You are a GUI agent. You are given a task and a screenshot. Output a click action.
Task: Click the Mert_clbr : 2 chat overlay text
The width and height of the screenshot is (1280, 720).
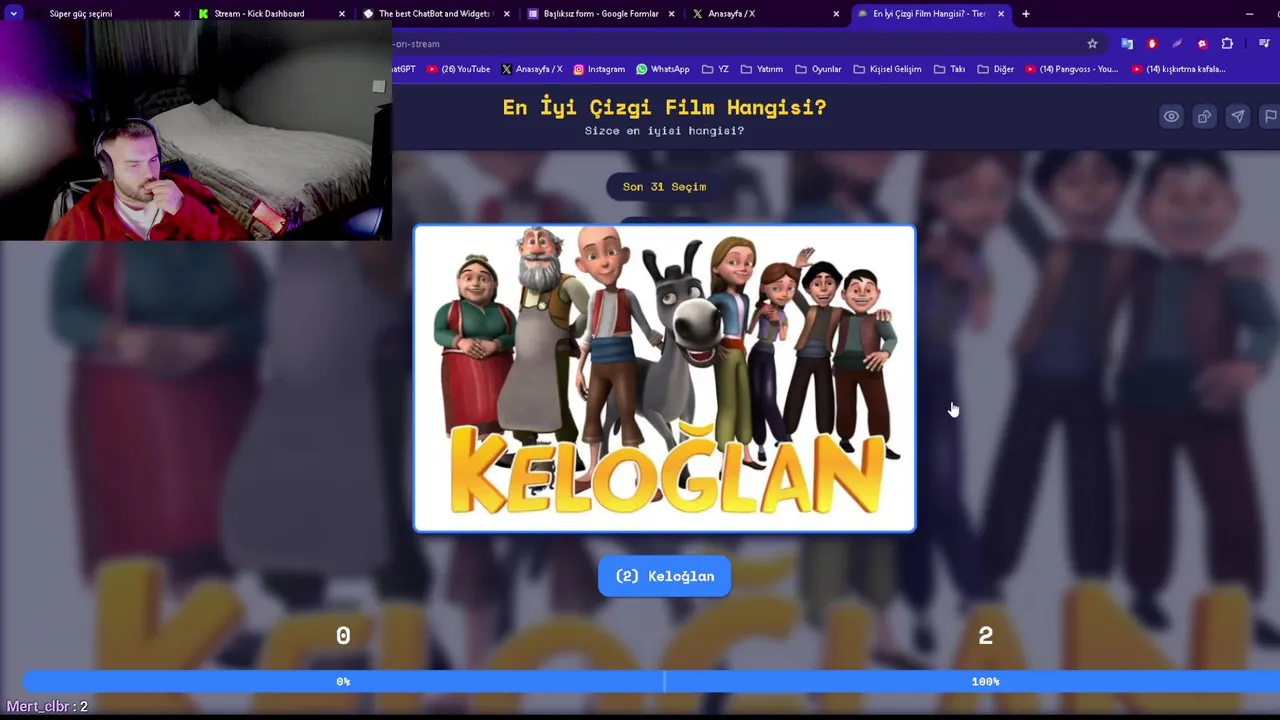47,706
